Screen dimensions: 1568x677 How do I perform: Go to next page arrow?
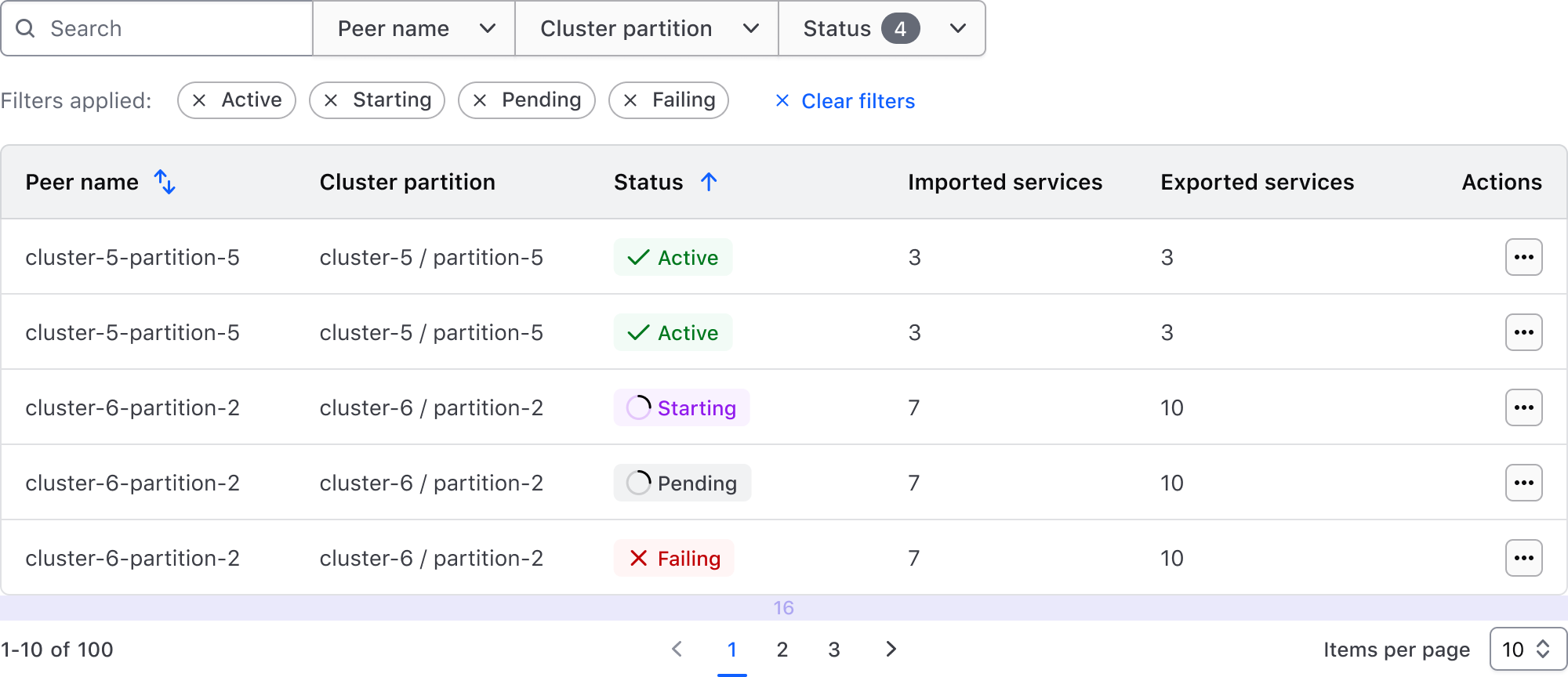tap(891, 649)
